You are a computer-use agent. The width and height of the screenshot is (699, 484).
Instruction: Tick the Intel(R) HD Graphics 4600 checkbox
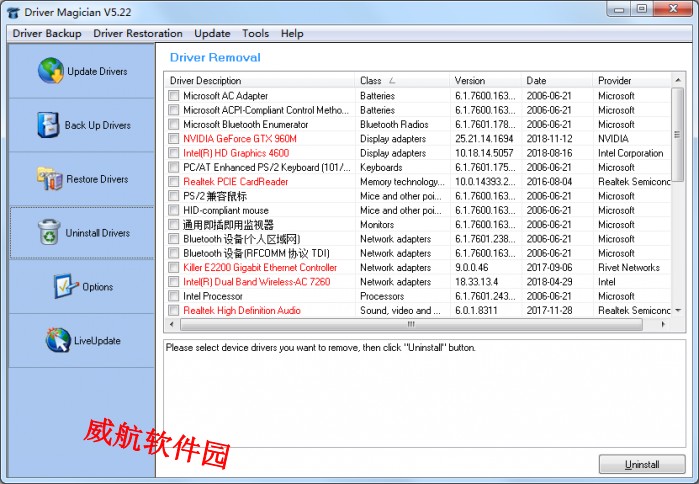[174, 153]
